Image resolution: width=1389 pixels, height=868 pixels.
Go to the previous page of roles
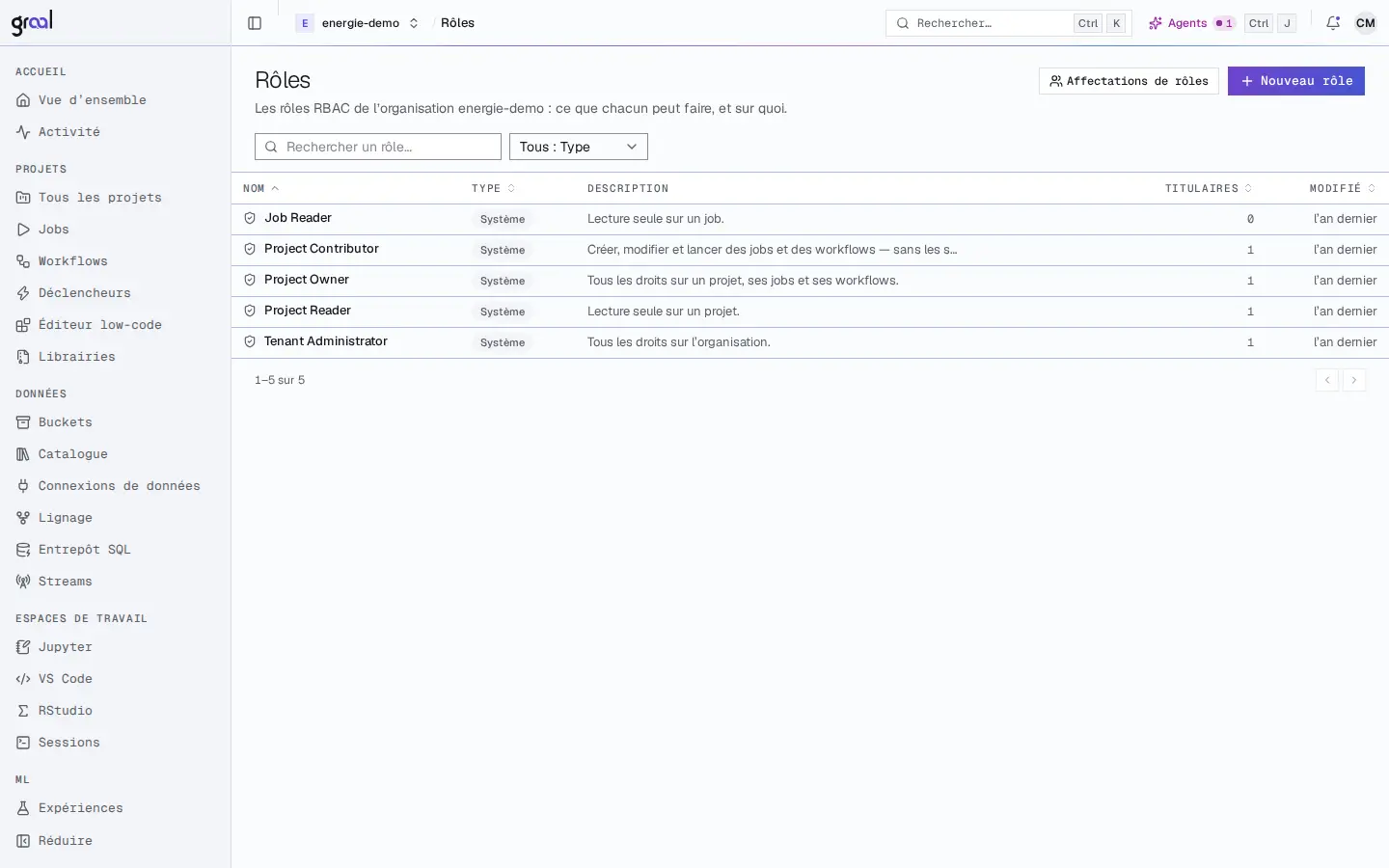[x=1327, y=380]
